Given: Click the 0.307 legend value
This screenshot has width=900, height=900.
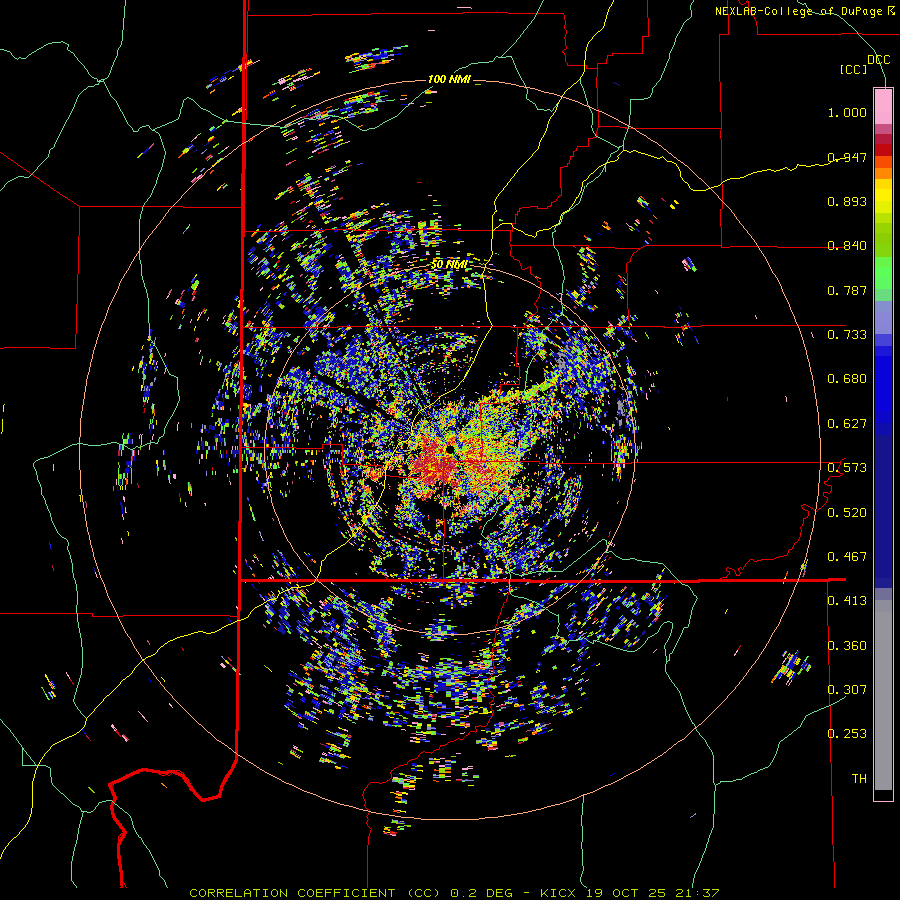Looking at the screenshot, I should [x=847, y=690].
